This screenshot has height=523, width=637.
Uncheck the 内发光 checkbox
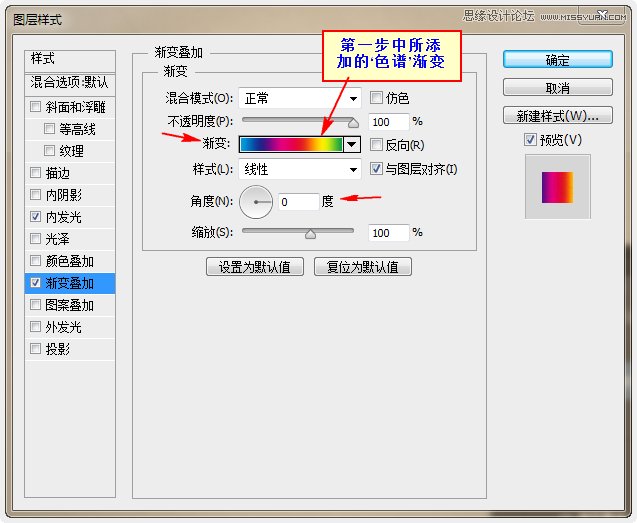pos(35,217)
